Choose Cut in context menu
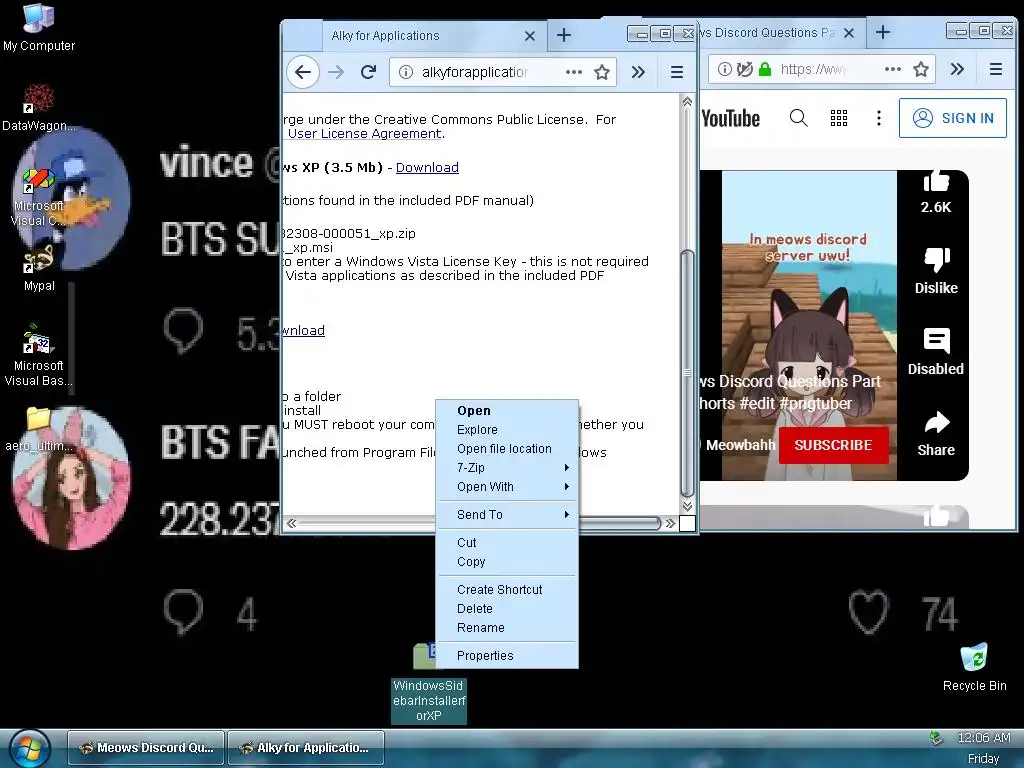Image resolution: width=1024 pixels, height=768 pixels. pos(507,543)
